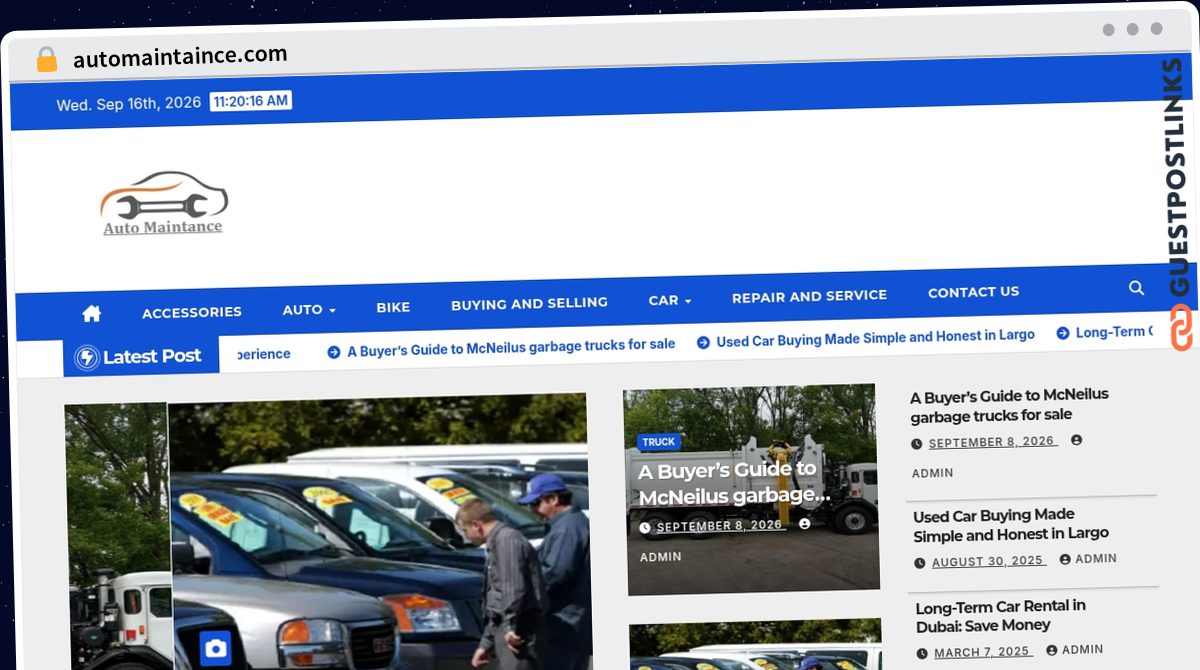Click the clock icon beside September 8, 2026 sidebar date
1200x670 pixels.
click(x=917, y=444)
